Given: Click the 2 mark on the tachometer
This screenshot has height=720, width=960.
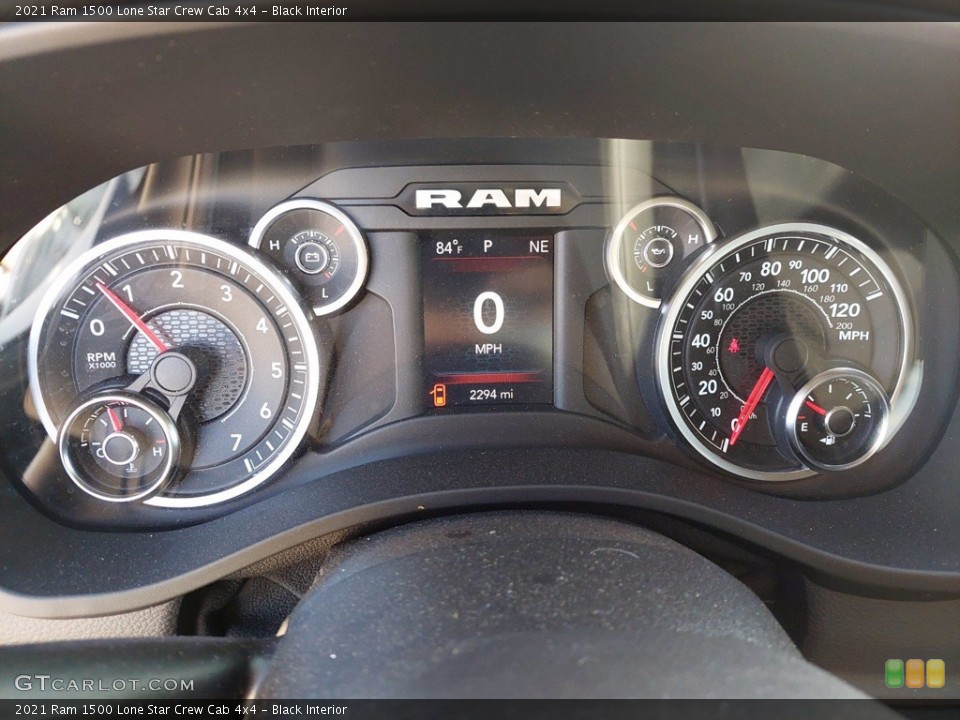Looking at the screenshot, I should (x=177, y=279).
